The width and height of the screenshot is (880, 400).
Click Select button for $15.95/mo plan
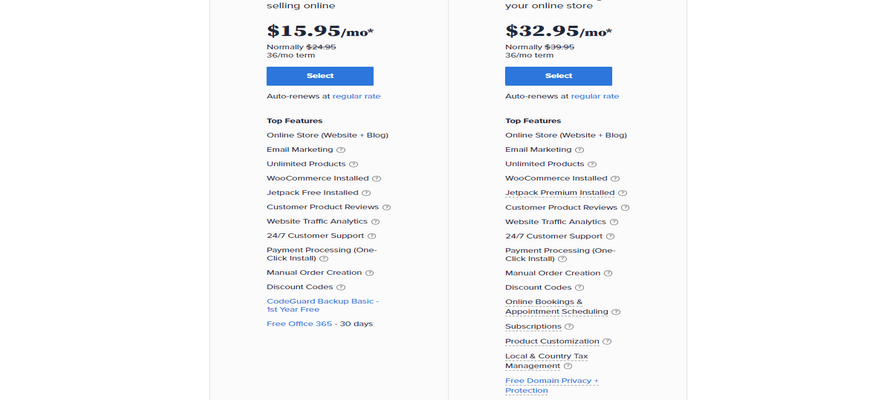point(320,76)
